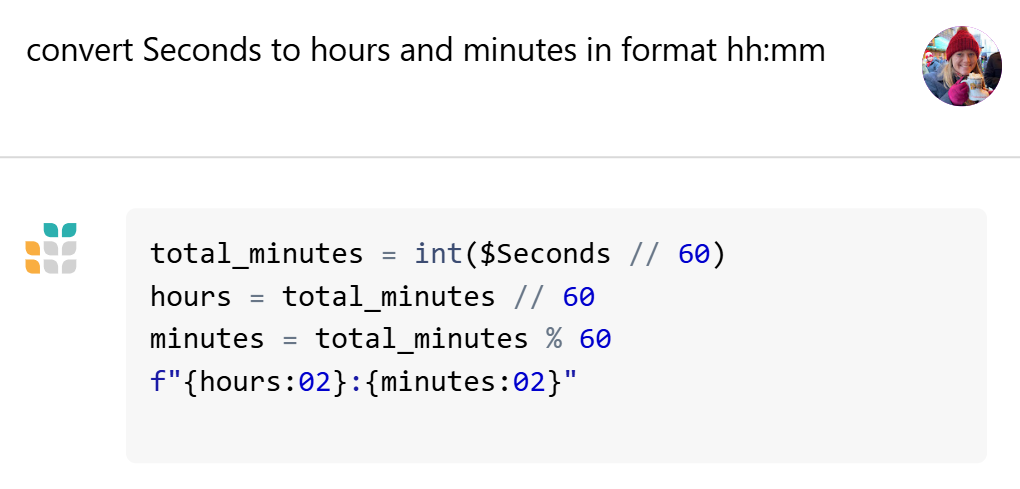Image resolution: width=1020 pixels, height=489 pixels.
Task: Click the "minutes" variable starting the third line
Action: tap(207, 339)
